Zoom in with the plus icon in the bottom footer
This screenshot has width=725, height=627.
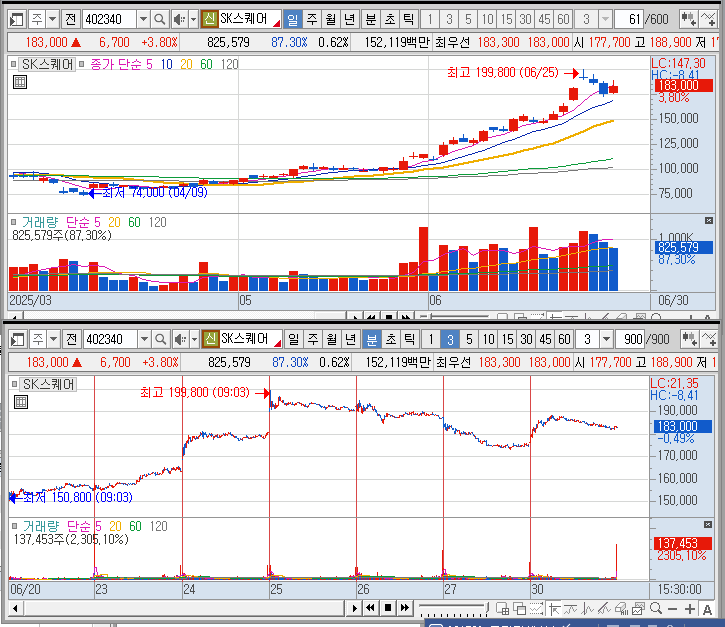[x=690, y=609]
